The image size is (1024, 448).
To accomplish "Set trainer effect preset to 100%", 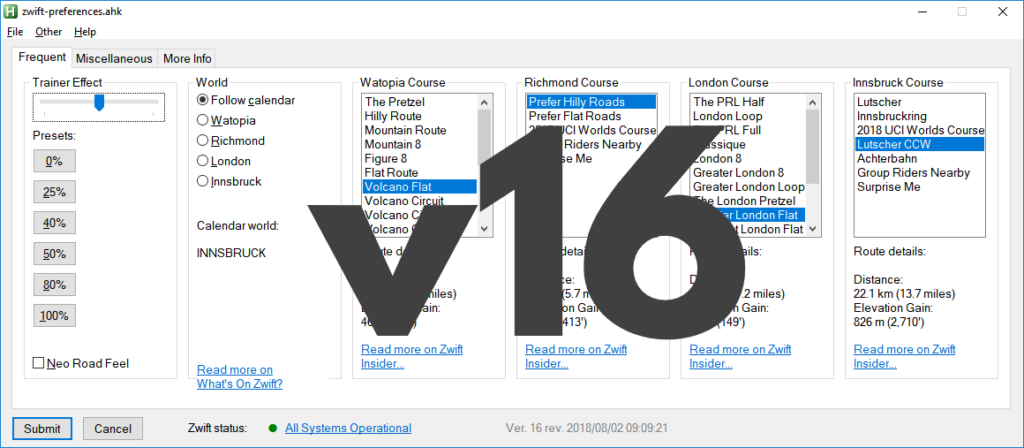I will click(54, 316).
